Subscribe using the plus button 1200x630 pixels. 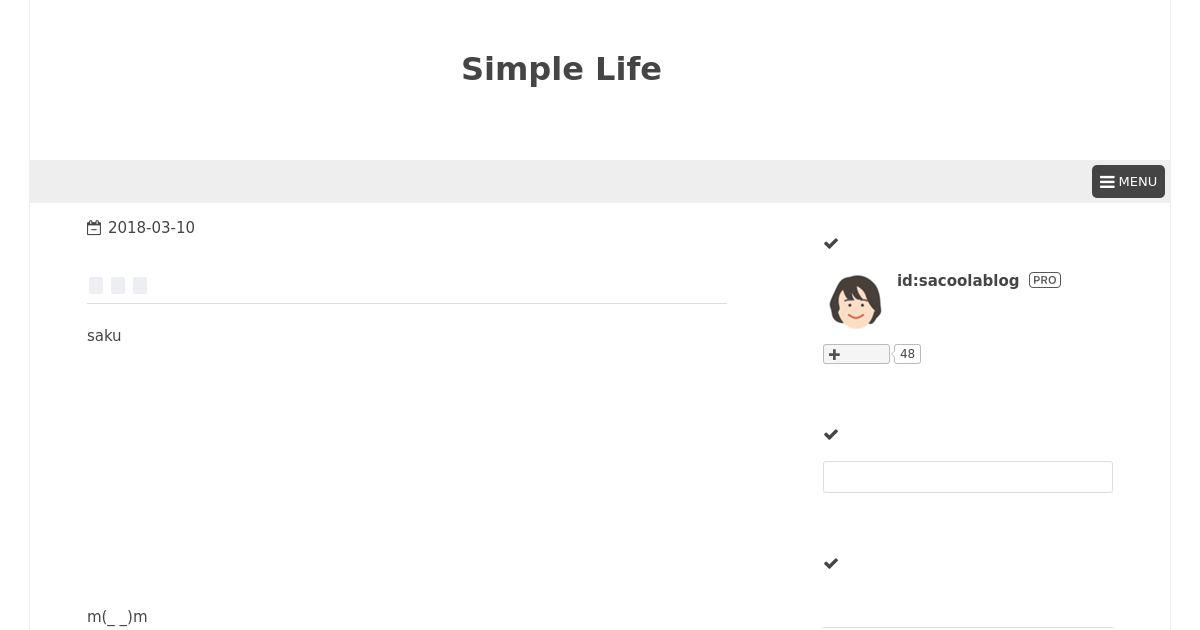coord(856,354)
